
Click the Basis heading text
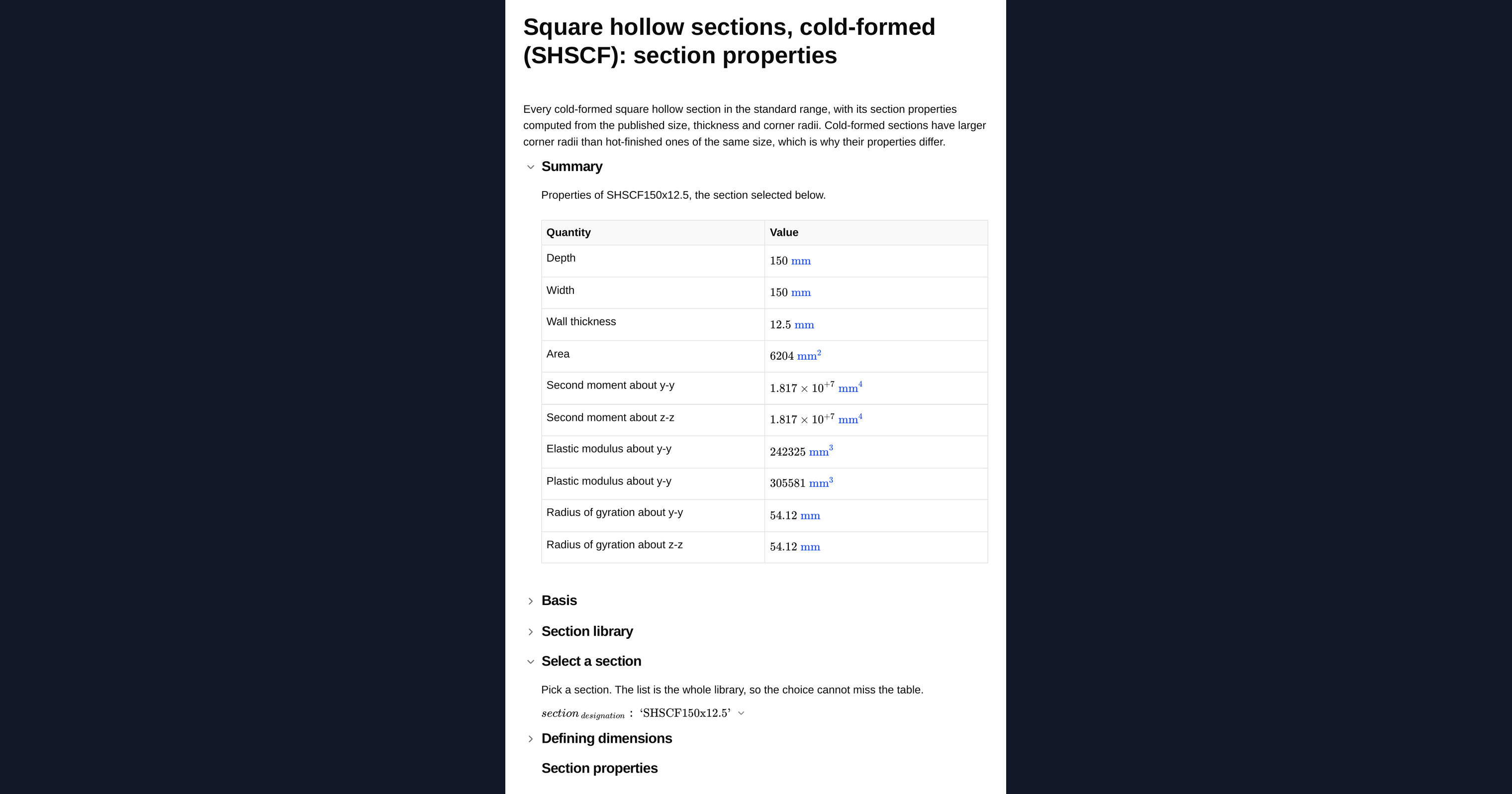click(559, 601)
